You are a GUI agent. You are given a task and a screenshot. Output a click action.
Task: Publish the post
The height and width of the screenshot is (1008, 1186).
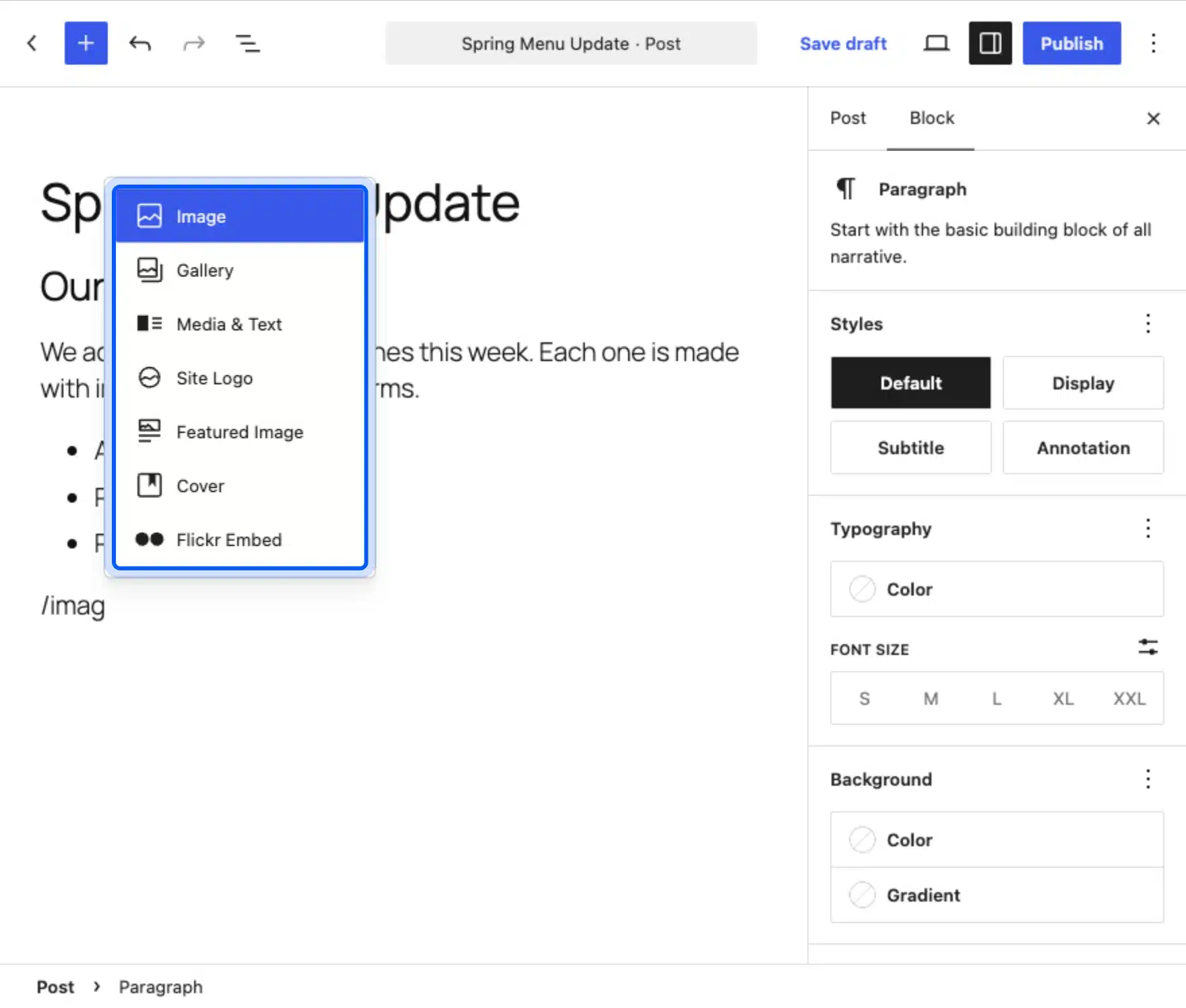coord(1071,43)
